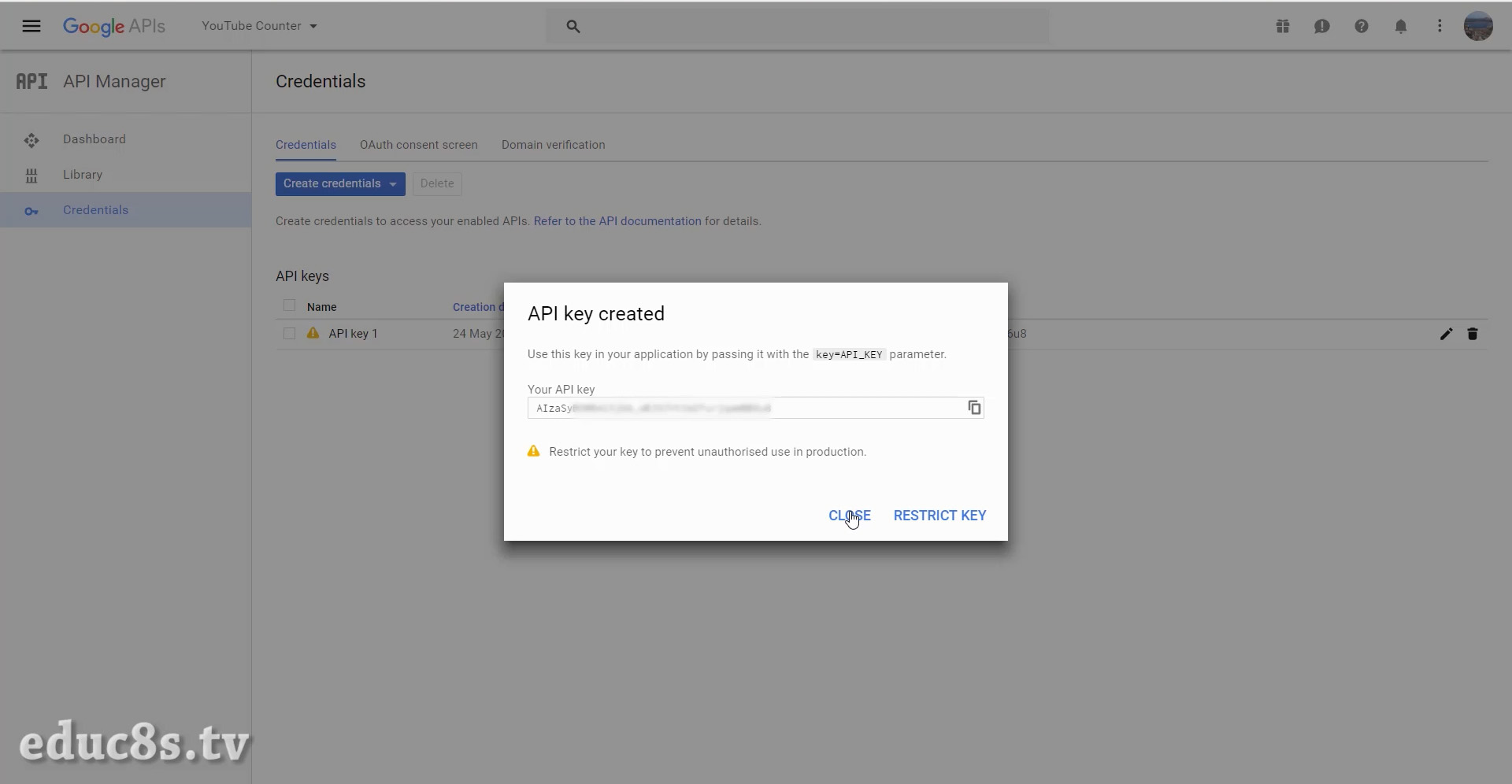Click the API key 1 warning icon

click(313, 333)
